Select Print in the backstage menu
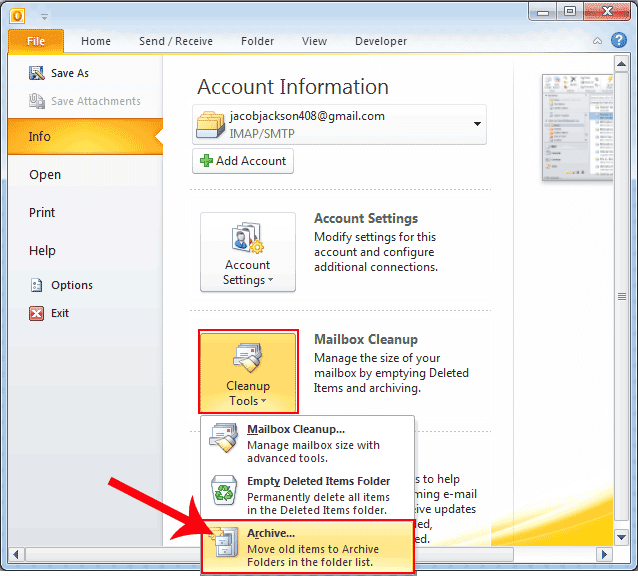Screen dimensions: 638x576 tap(42, 212)
